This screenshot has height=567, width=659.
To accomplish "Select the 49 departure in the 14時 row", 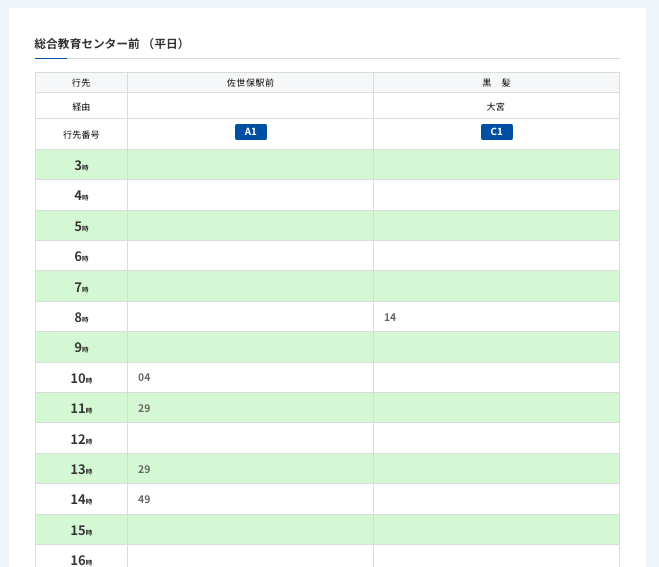I will click(x=144, y=500).
